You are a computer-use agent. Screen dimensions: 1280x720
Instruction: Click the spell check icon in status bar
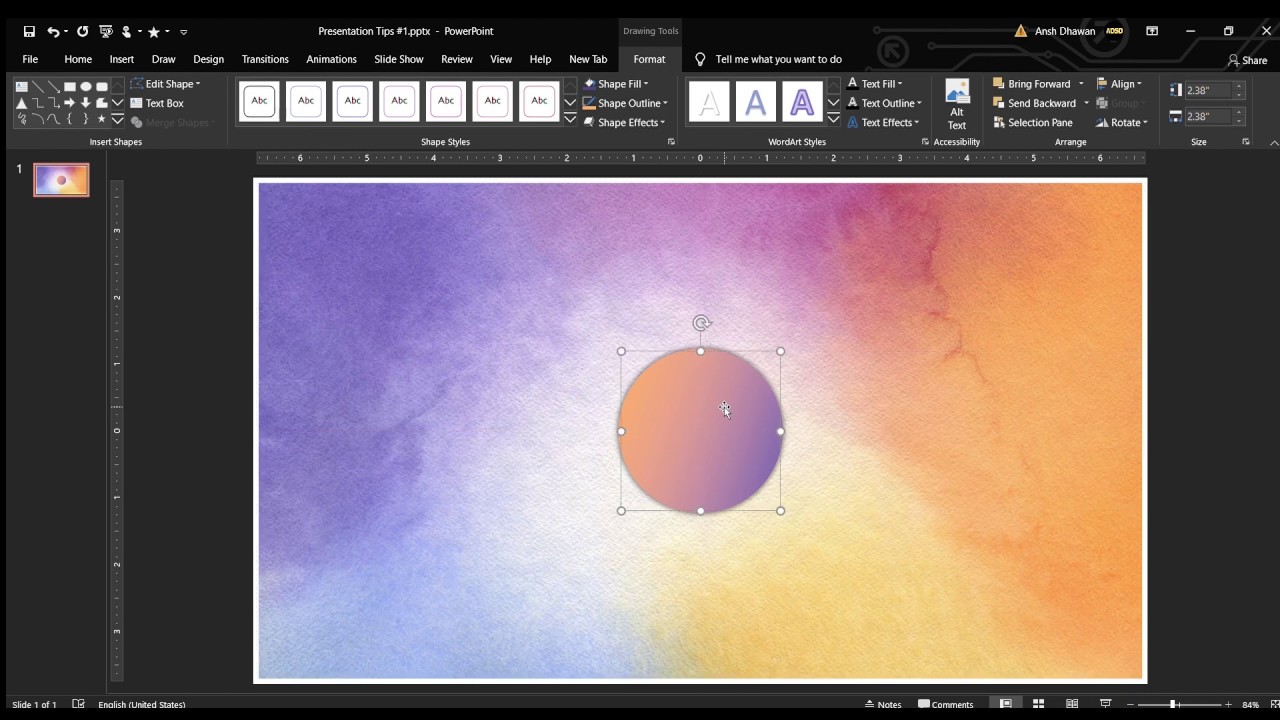point(78,704)
